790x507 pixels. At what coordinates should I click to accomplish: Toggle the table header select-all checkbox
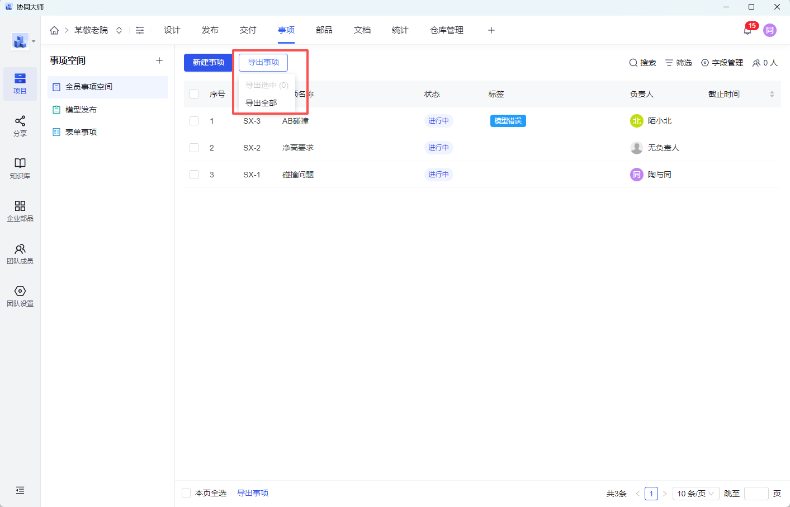[x=194, y=94]
